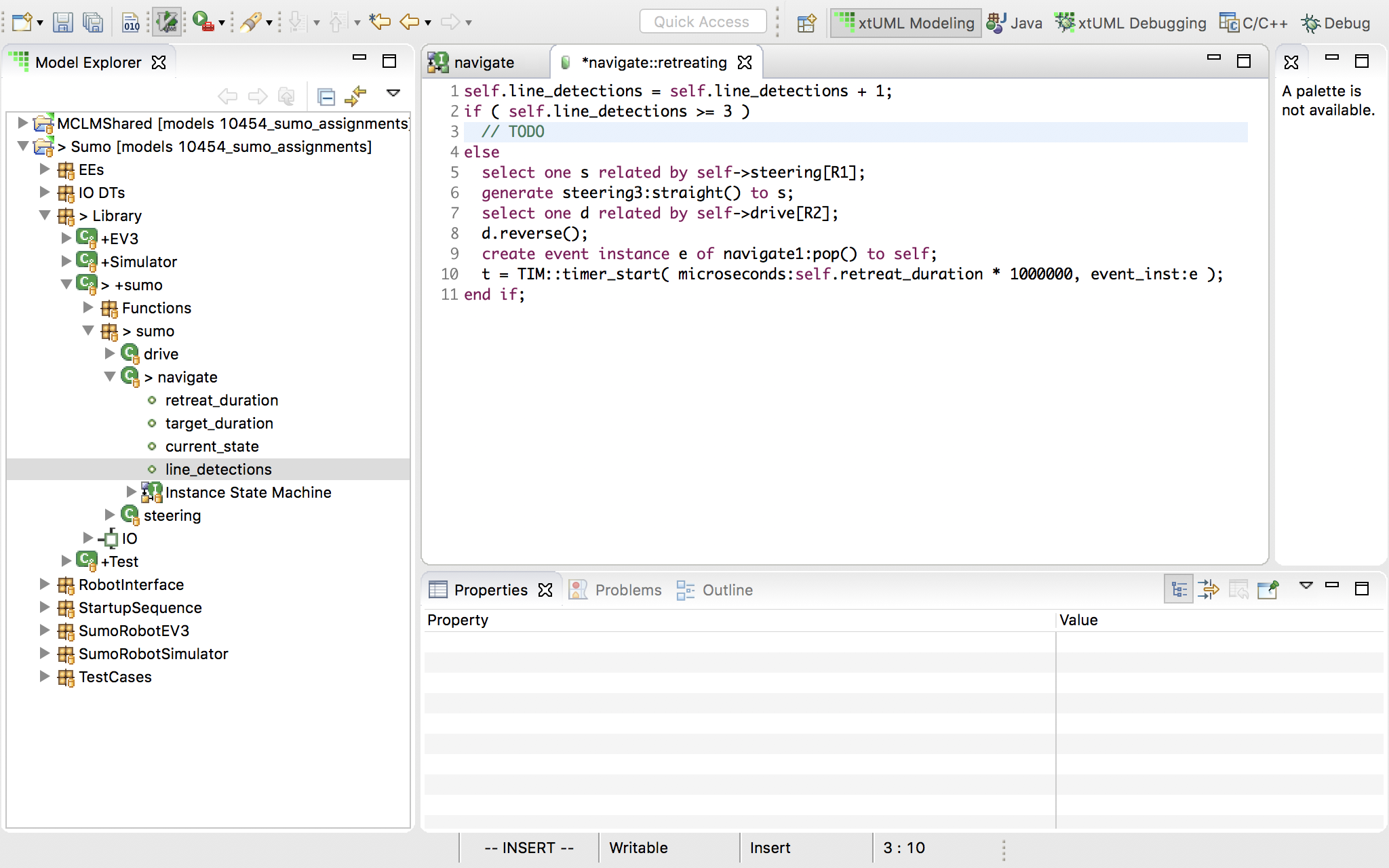Click the pen search toolbar icon
The width and height of the screenshot is (1389, 868).
250,22
